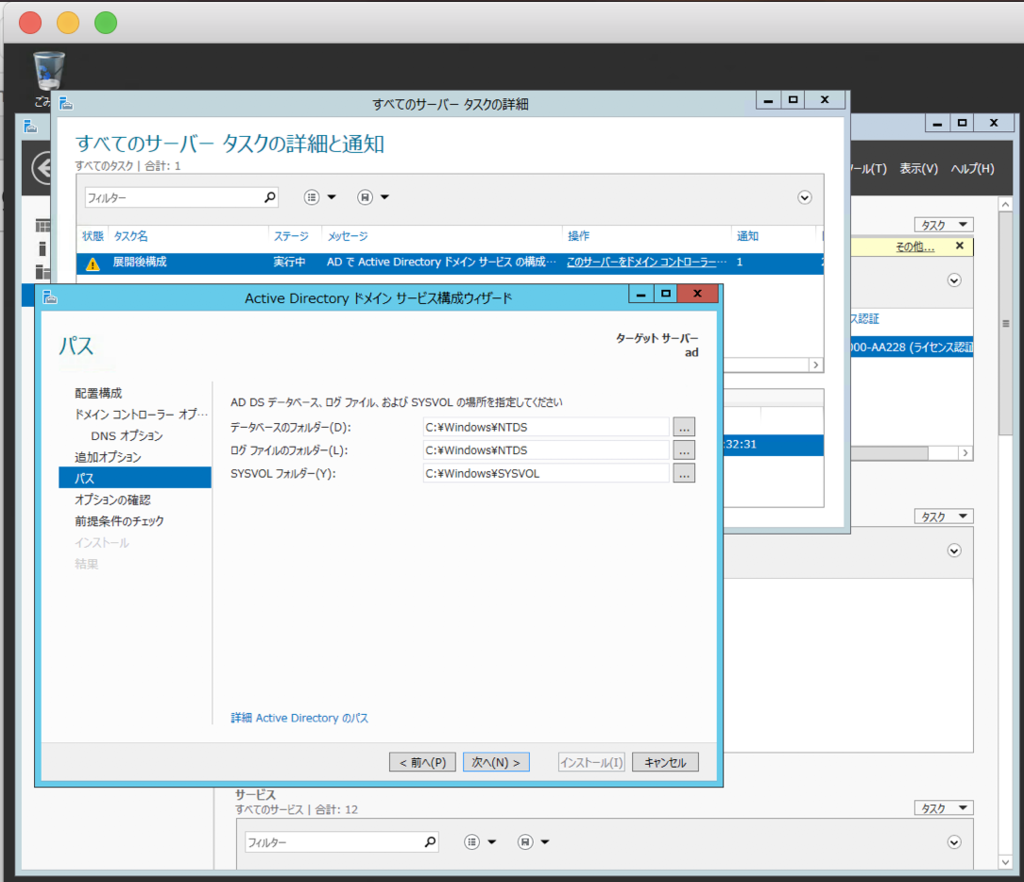Click the < 前へ(P) button

tap(423, 763)
